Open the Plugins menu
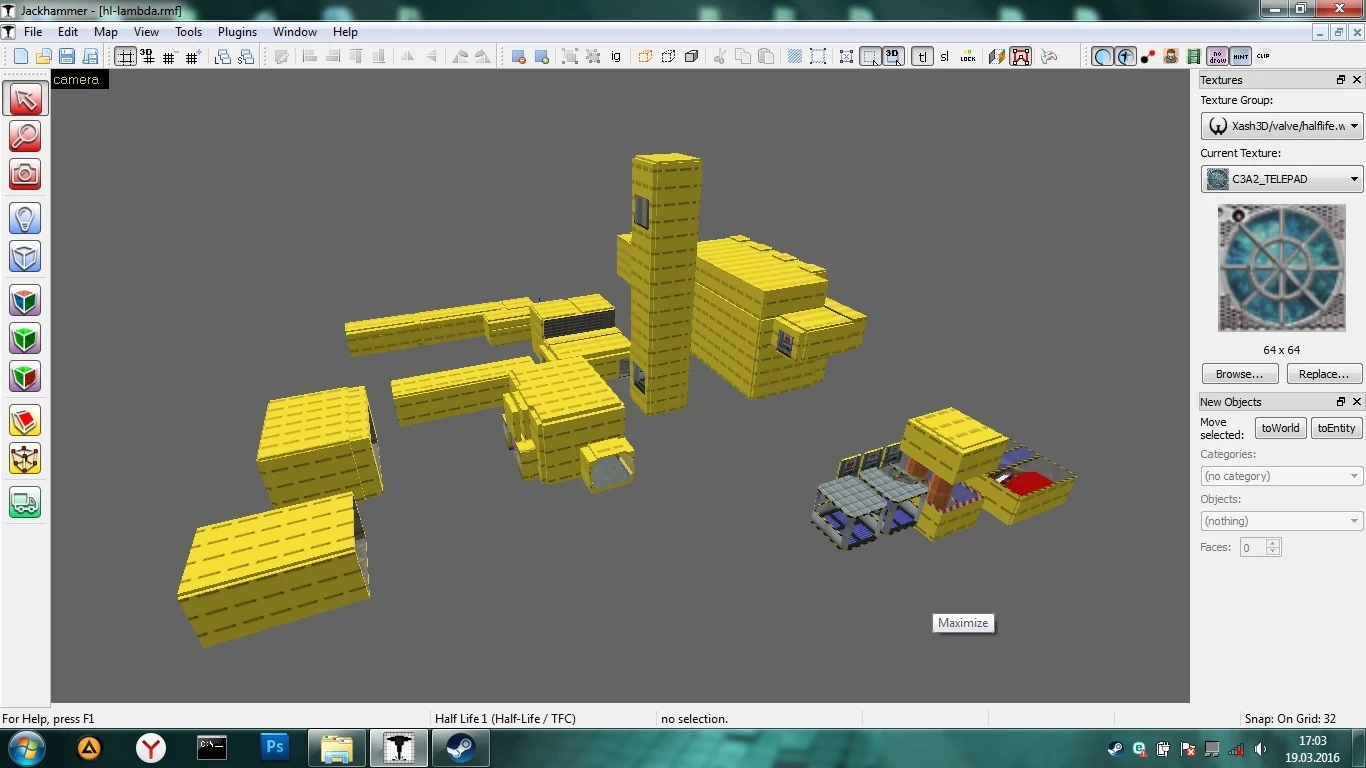1366x768 pixels. pyautogui.click(x=237, y=32)
